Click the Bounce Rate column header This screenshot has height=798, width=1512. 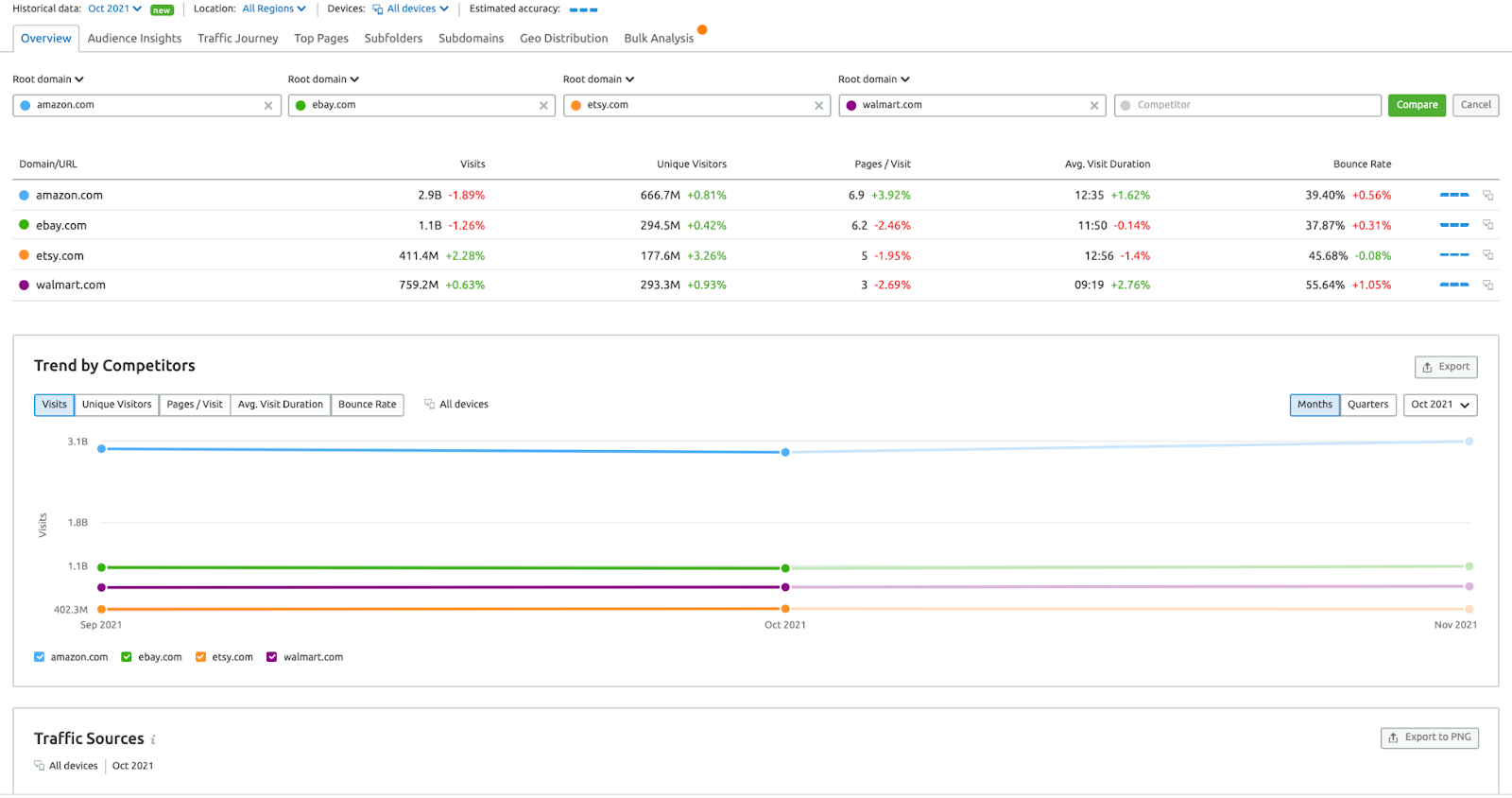[x=1362, y=165]
